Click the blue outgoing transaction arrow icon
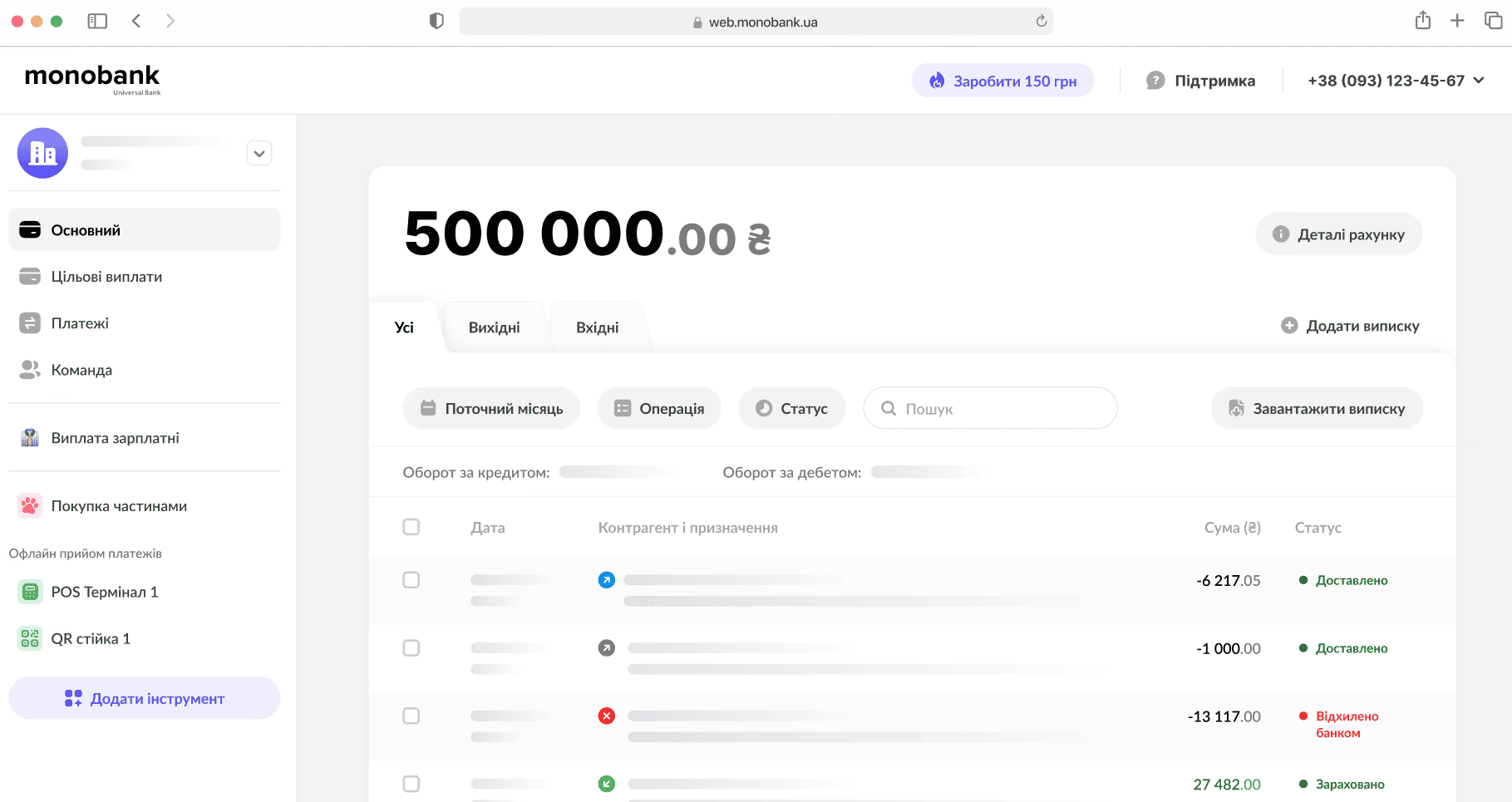1512x802 pixels. click(607, 579)
